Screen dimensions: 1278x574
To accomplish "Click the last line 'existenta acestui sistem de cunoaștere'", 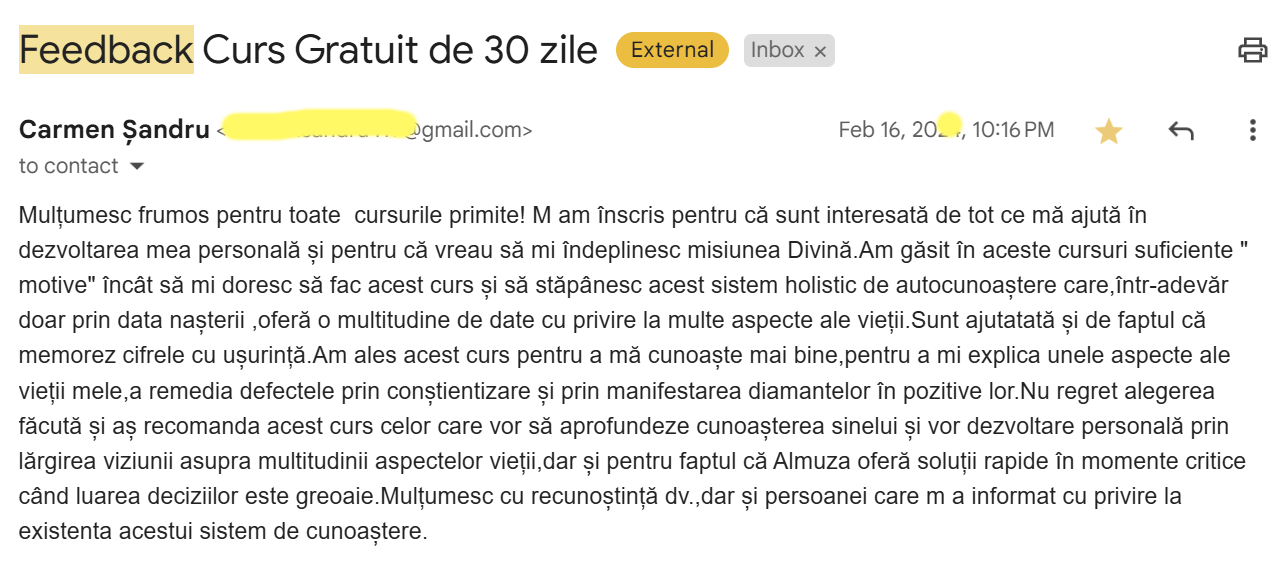I will coord(221,531).
